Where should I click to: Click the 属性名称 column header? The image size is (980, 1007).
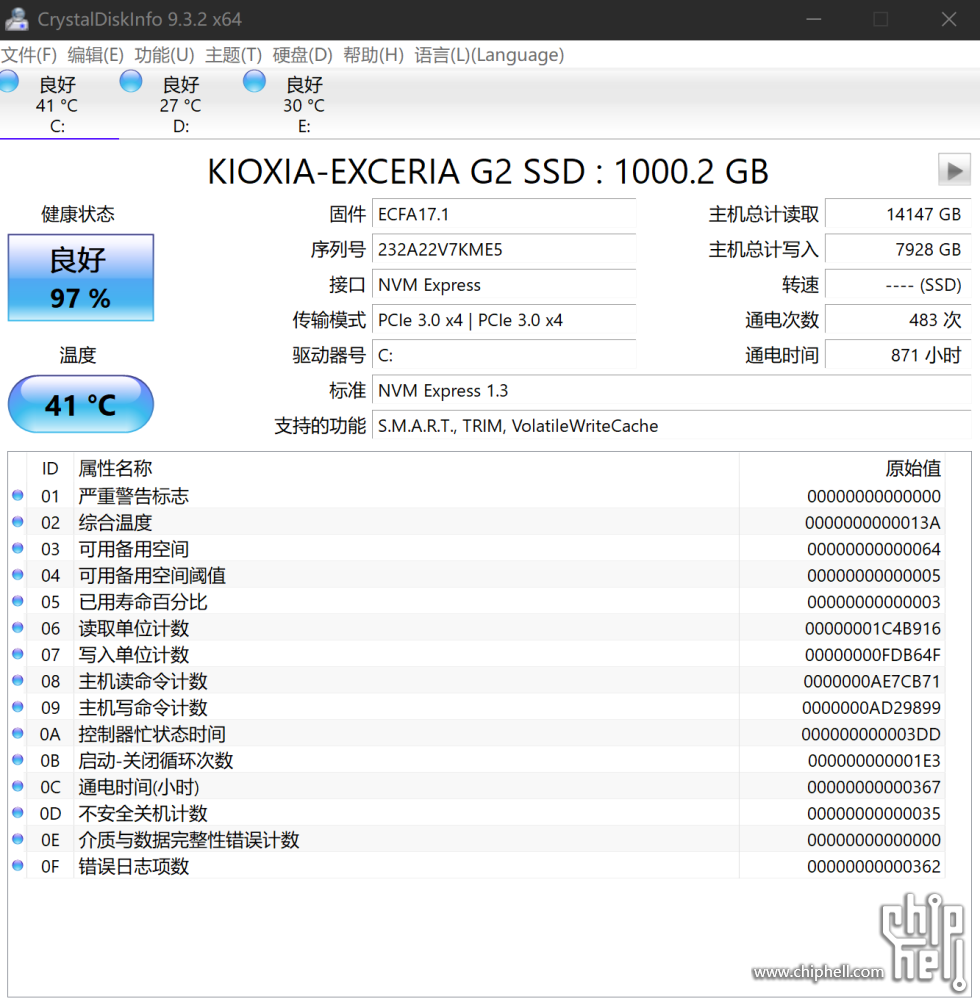tap(116, 469)
